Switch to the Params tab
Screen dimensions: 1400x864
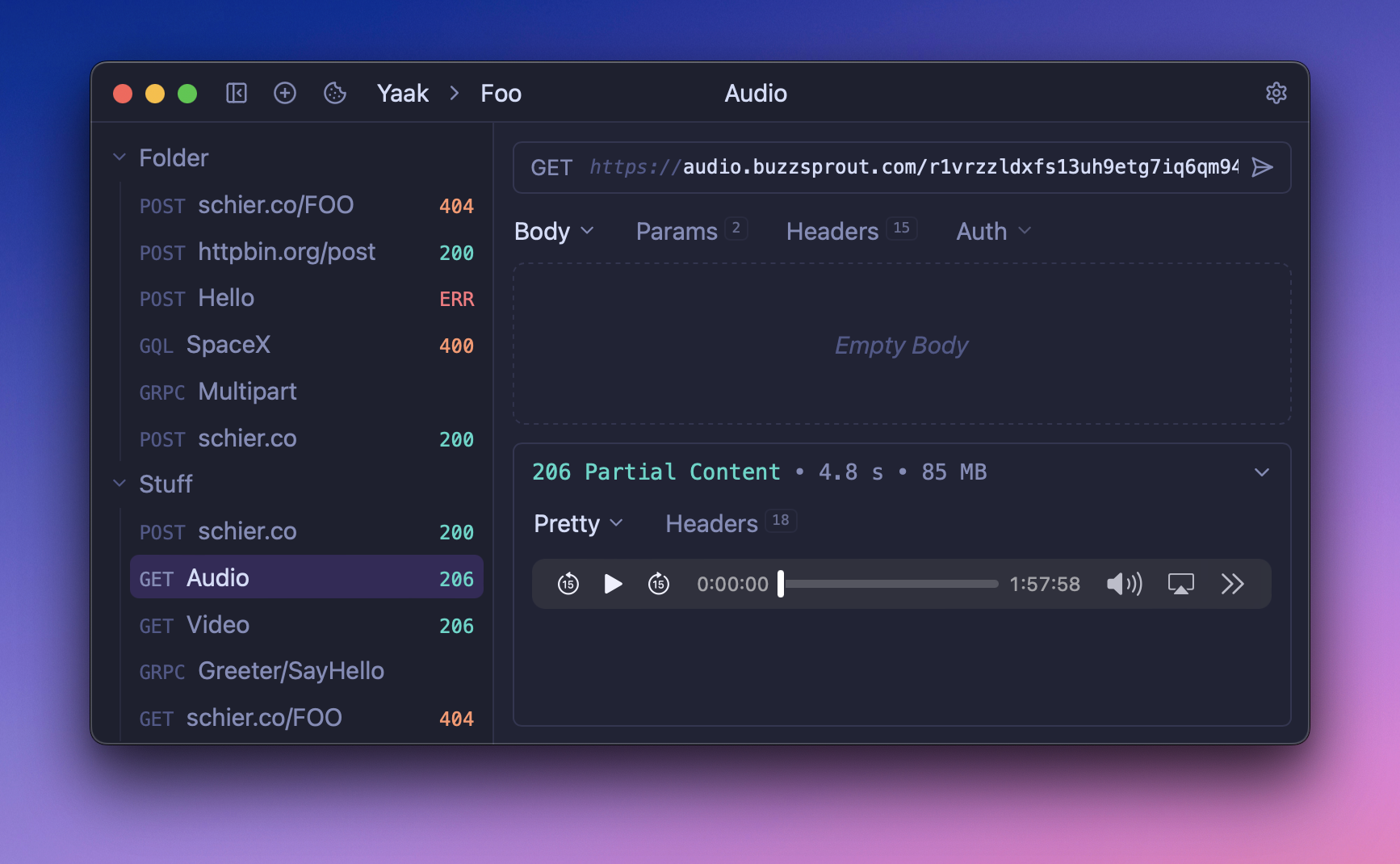click(x=691, y=231)
